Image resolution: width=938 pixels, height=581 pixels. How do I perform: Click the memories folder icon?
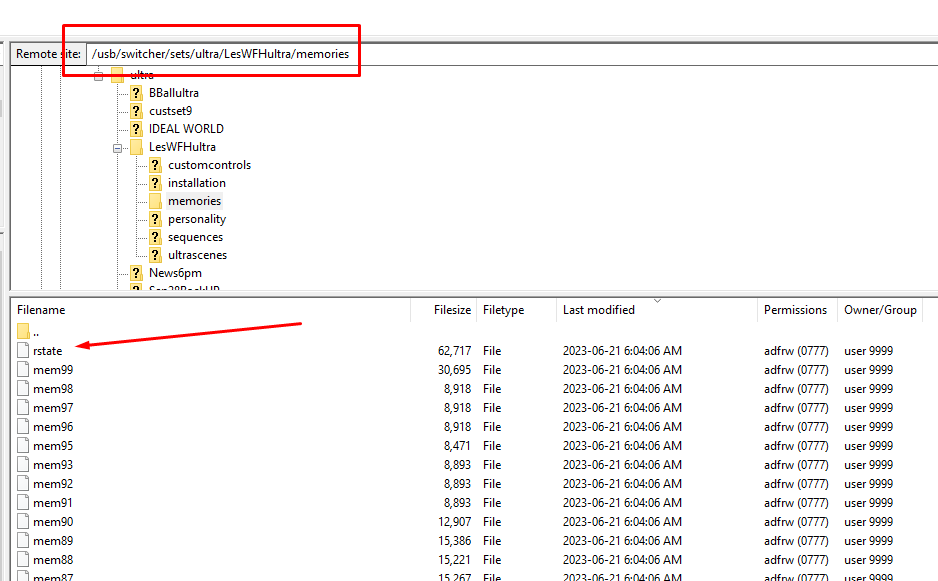[x=156, y=200]
